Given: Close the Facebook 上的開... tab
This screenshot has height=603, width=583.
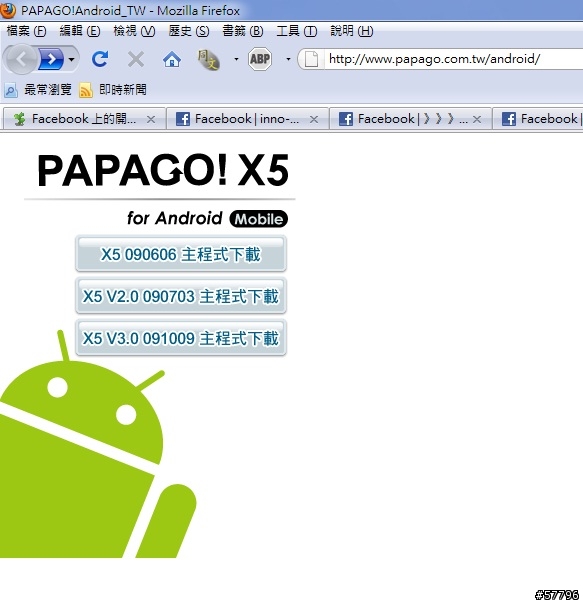Looking at the screenshot, I should point(151,120).
